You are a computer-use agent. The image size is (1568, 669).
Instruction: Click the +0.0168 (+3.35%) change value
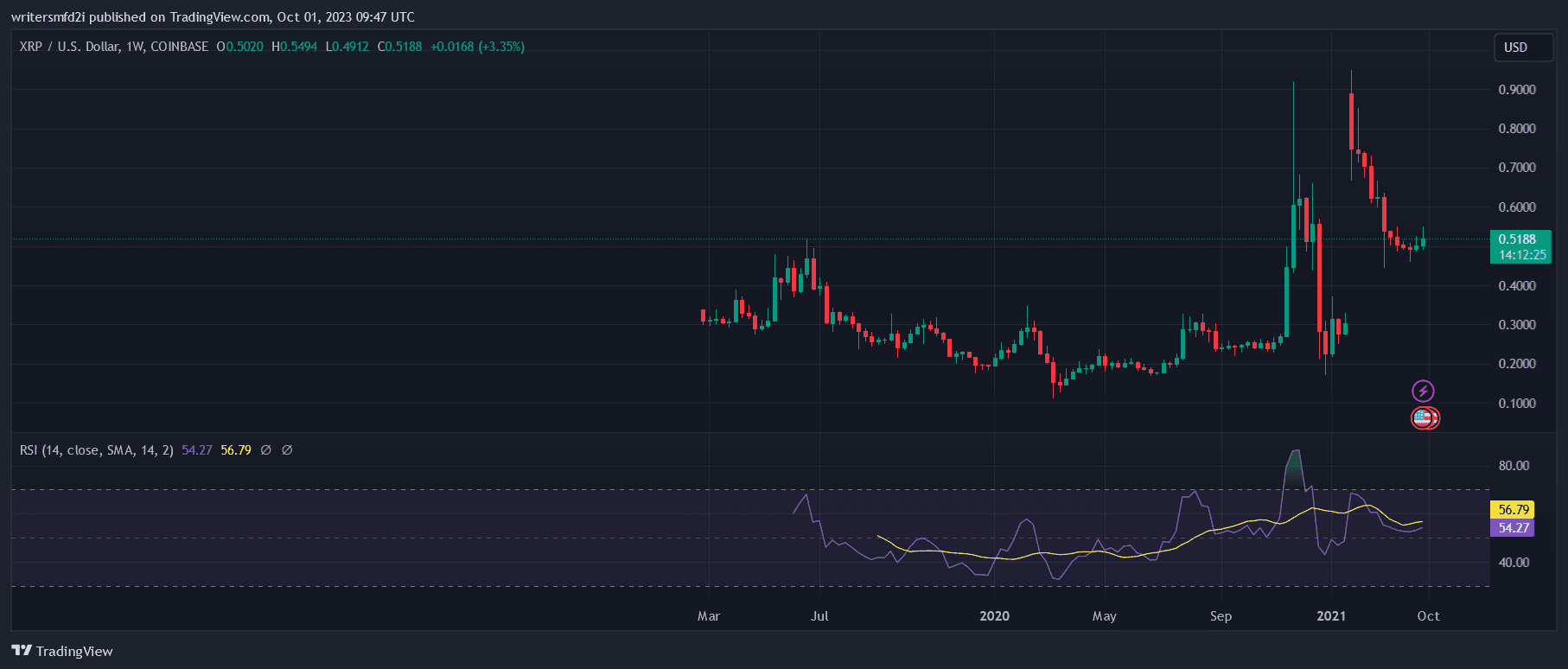477,47
